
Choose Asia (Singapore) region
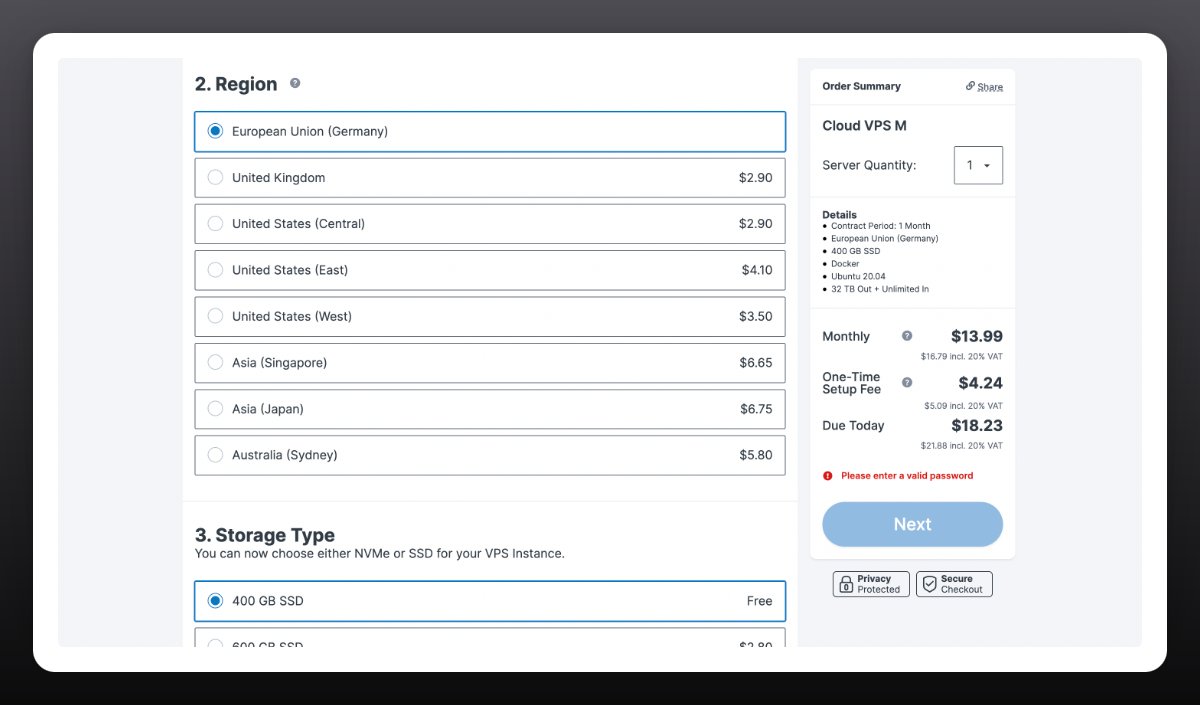(215, 363)
